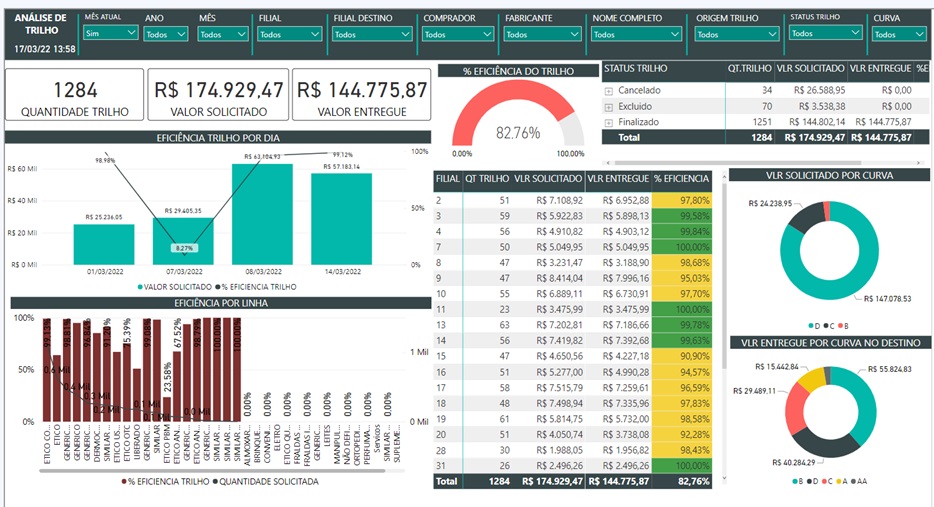Click the VLR ENTREGUE header in filial table
This screenshot has width=934, height=507.
pyautogui.click(x=618, y=179)
